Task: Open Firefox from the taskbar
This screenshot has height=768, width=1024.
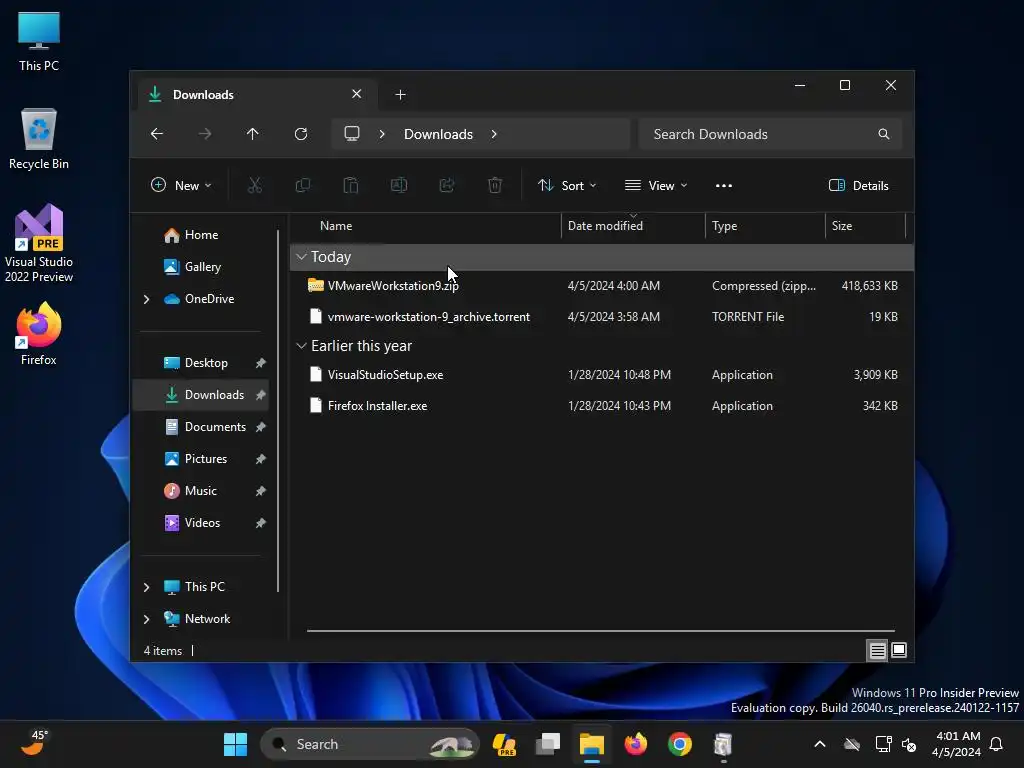Action: [x=635, y=744]
